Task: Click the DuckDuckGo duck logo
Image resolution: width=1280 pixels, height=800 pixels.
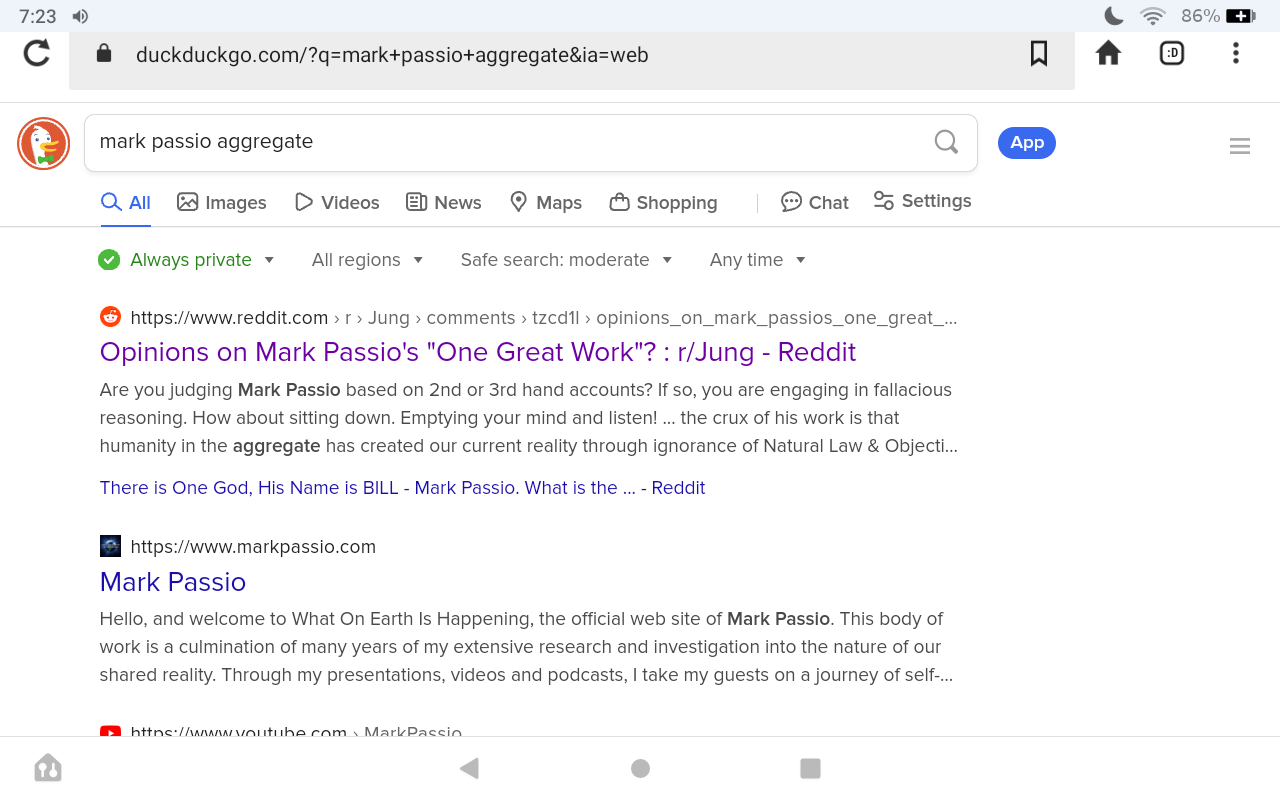Action: coord(43,143)
